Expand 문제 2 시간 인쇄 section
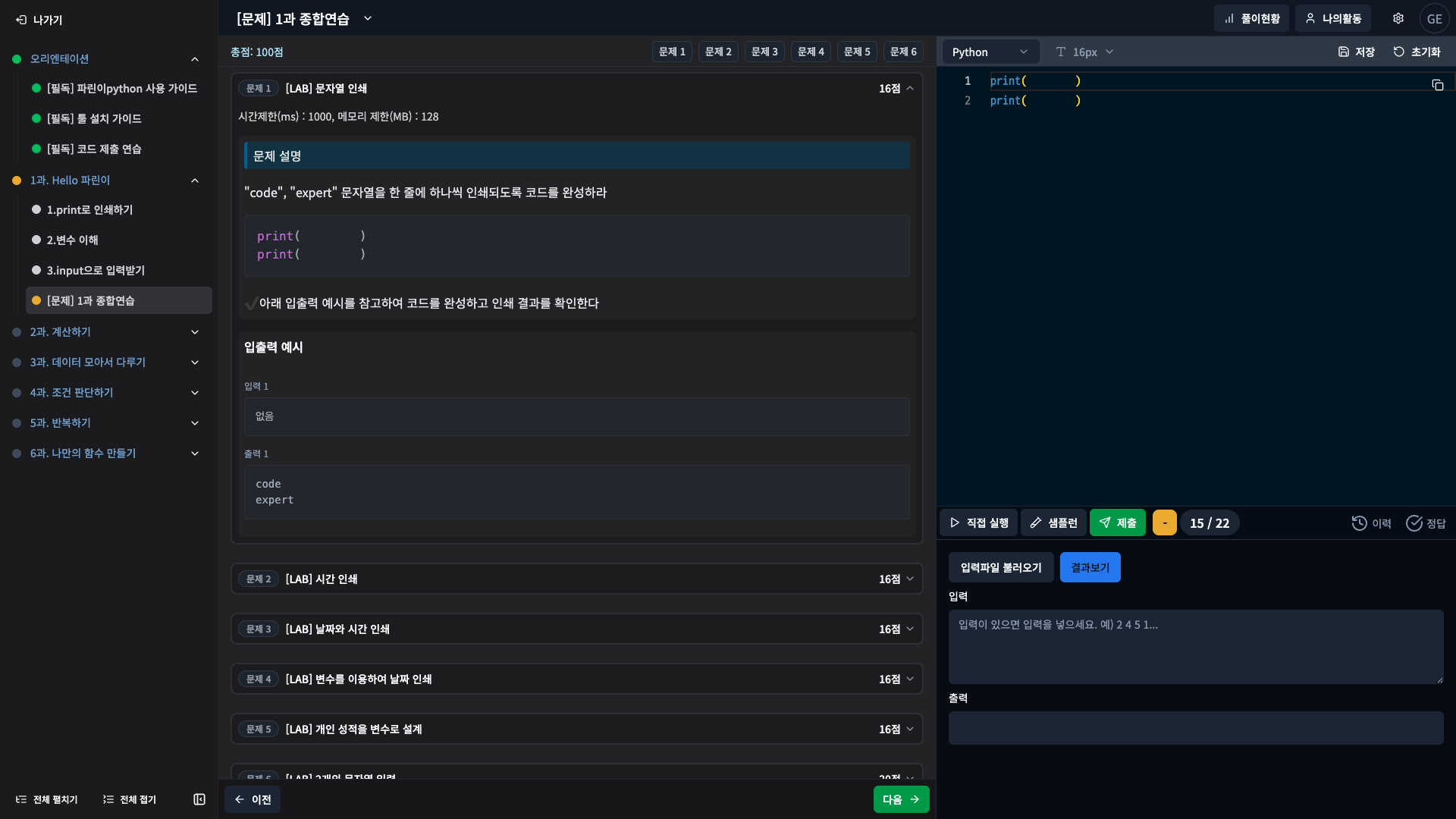 [576, 579]
